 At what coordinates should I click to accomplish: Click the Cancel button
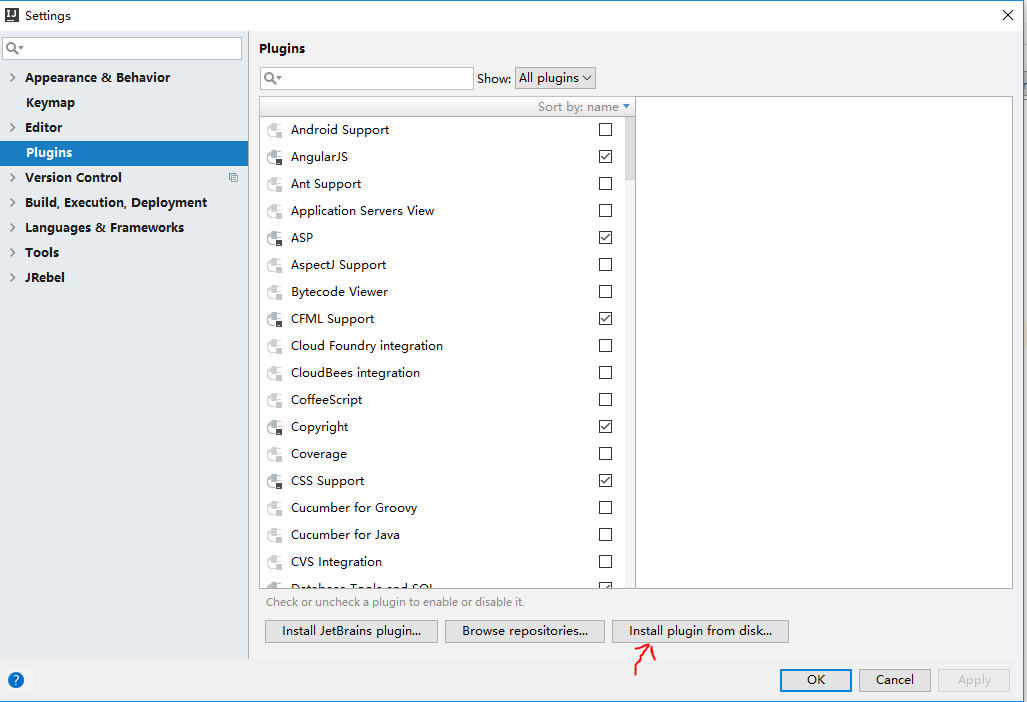(895, 680)
